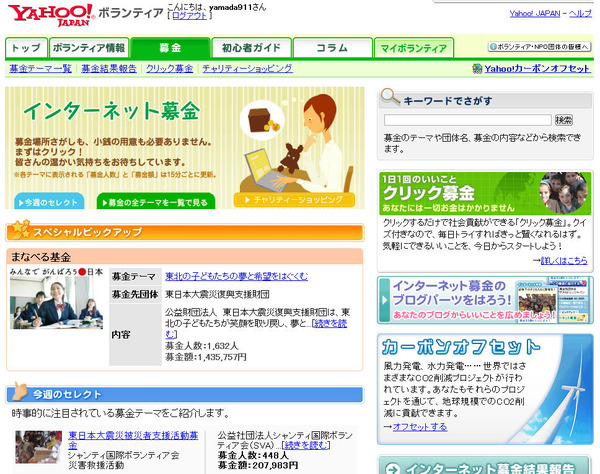Click the 東日本大震災被災者支援 thumbnail image
The image size is (600, 474).
pyautogui.click(x=39, y=447)
